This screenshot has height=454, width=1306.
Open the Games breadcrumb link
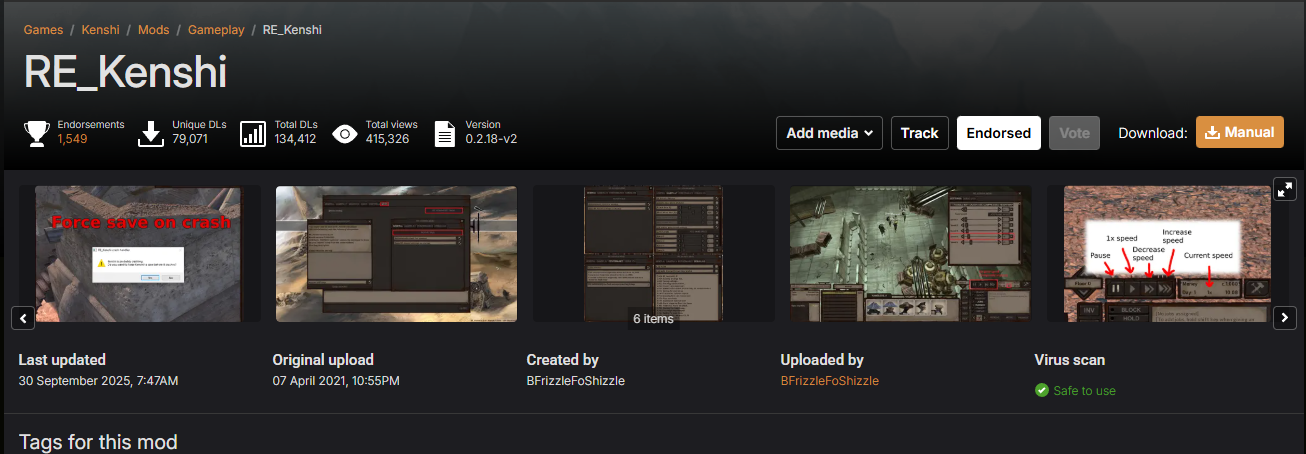click(43, 30)
